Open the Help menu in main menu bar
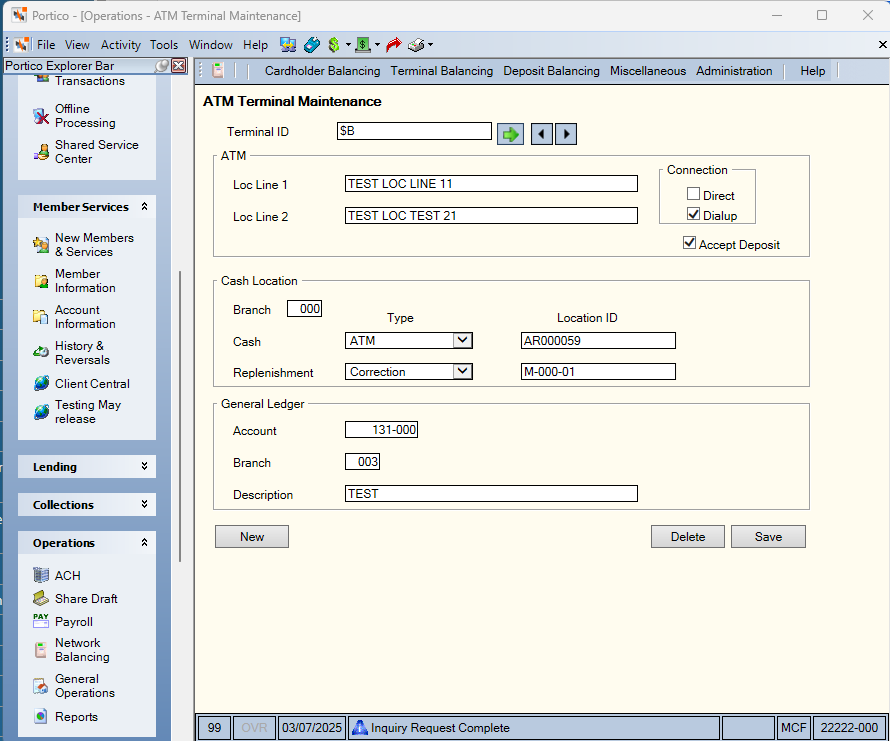This screenshot has width=890, height=741. pyautogui.click(x=255, y=45)
